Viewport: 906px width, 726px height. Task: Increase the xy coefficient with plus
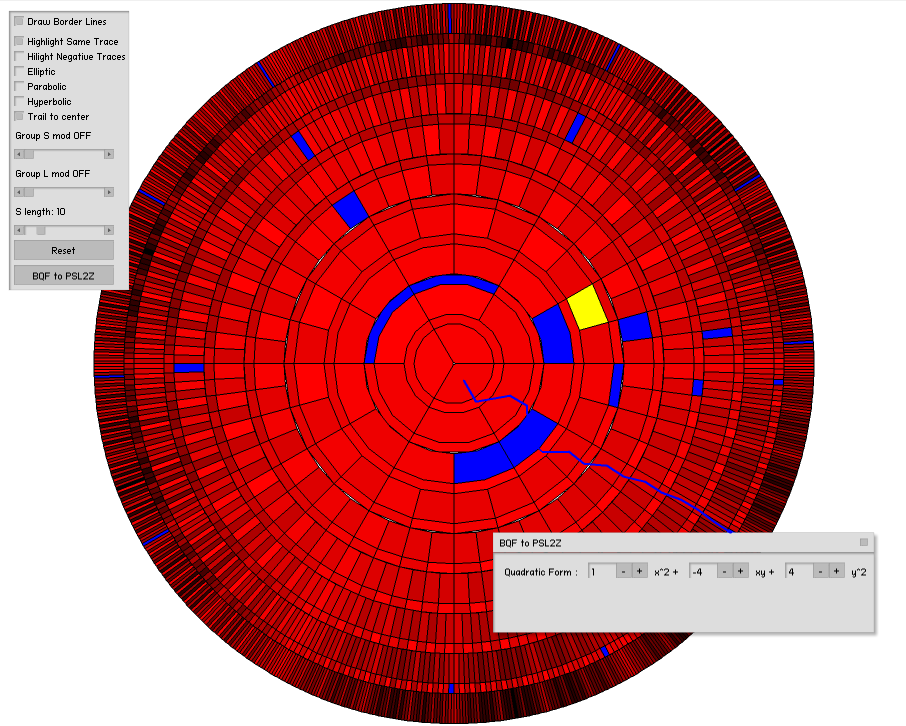pos(741,571)
